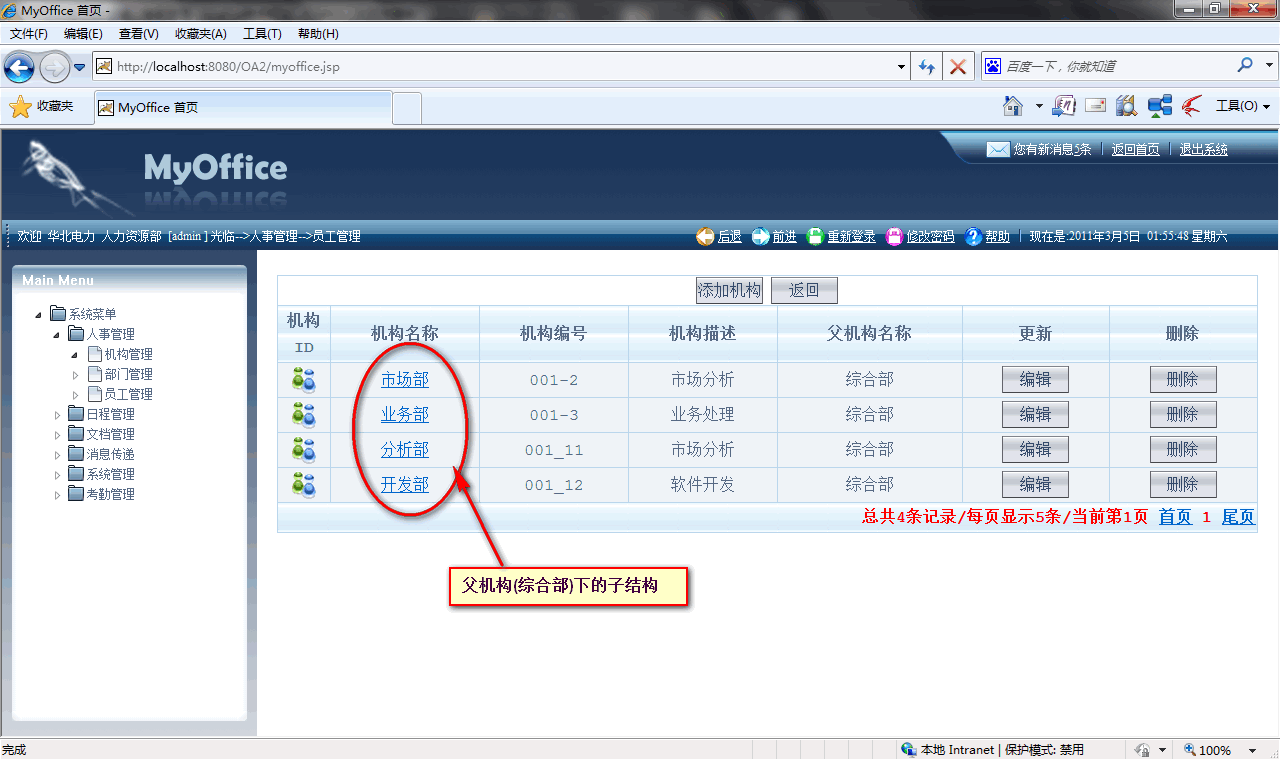The image size is (1280, 760).
Task: Open the Home button dropdown arrow
Action: tap(1038, 106)
